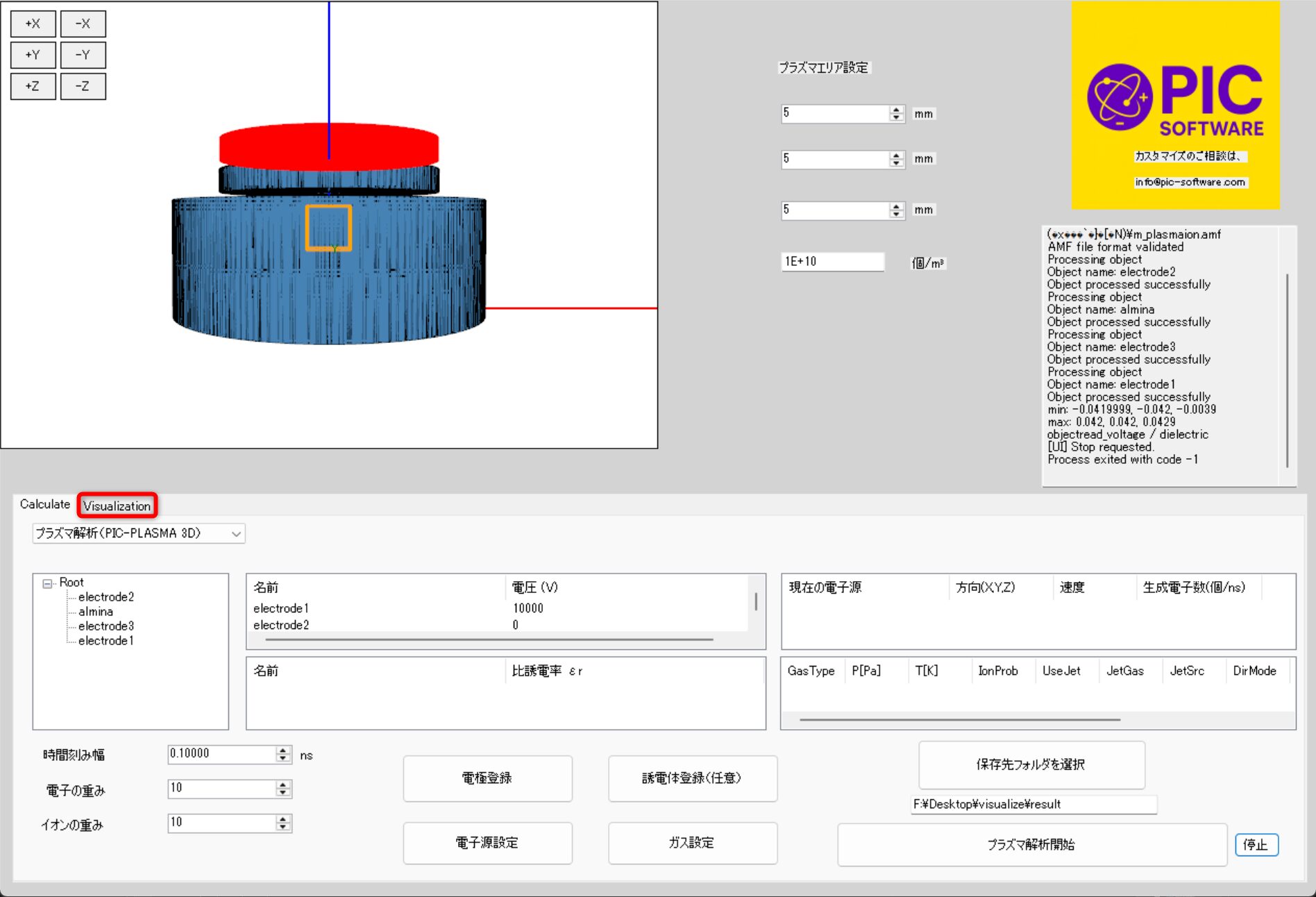The image size is (1316, 897).
Task: Click the 電極登録 button
Action: click(487, 778)
